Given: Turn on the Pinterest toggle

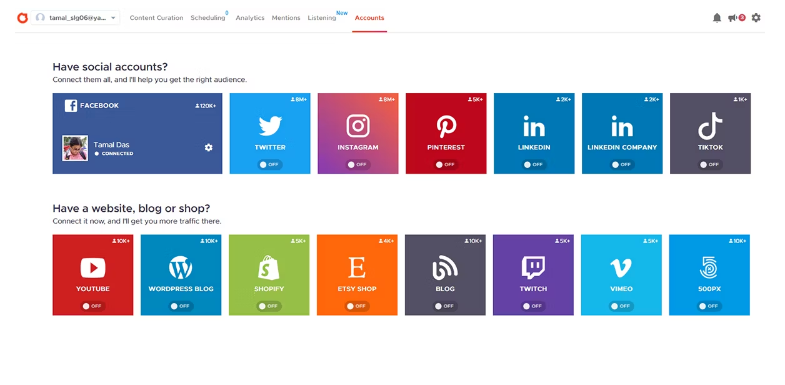Looking at the screenshot, I should click(446, 164).
